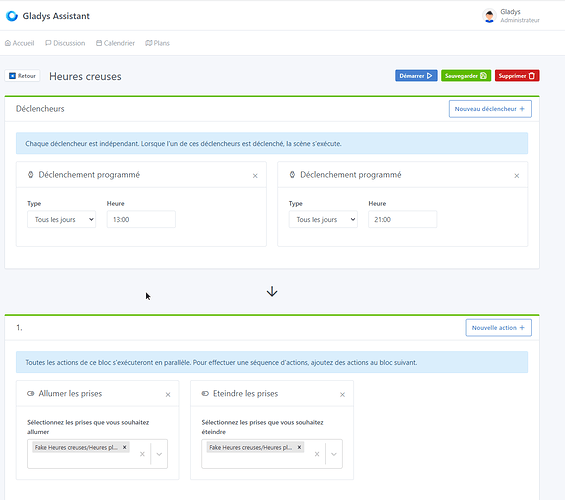Viewport: 565px width, 500px height.
Task: Remove the 13:00 scheduled trigger card
Action: pyautogui.click(x=255, y=176)
